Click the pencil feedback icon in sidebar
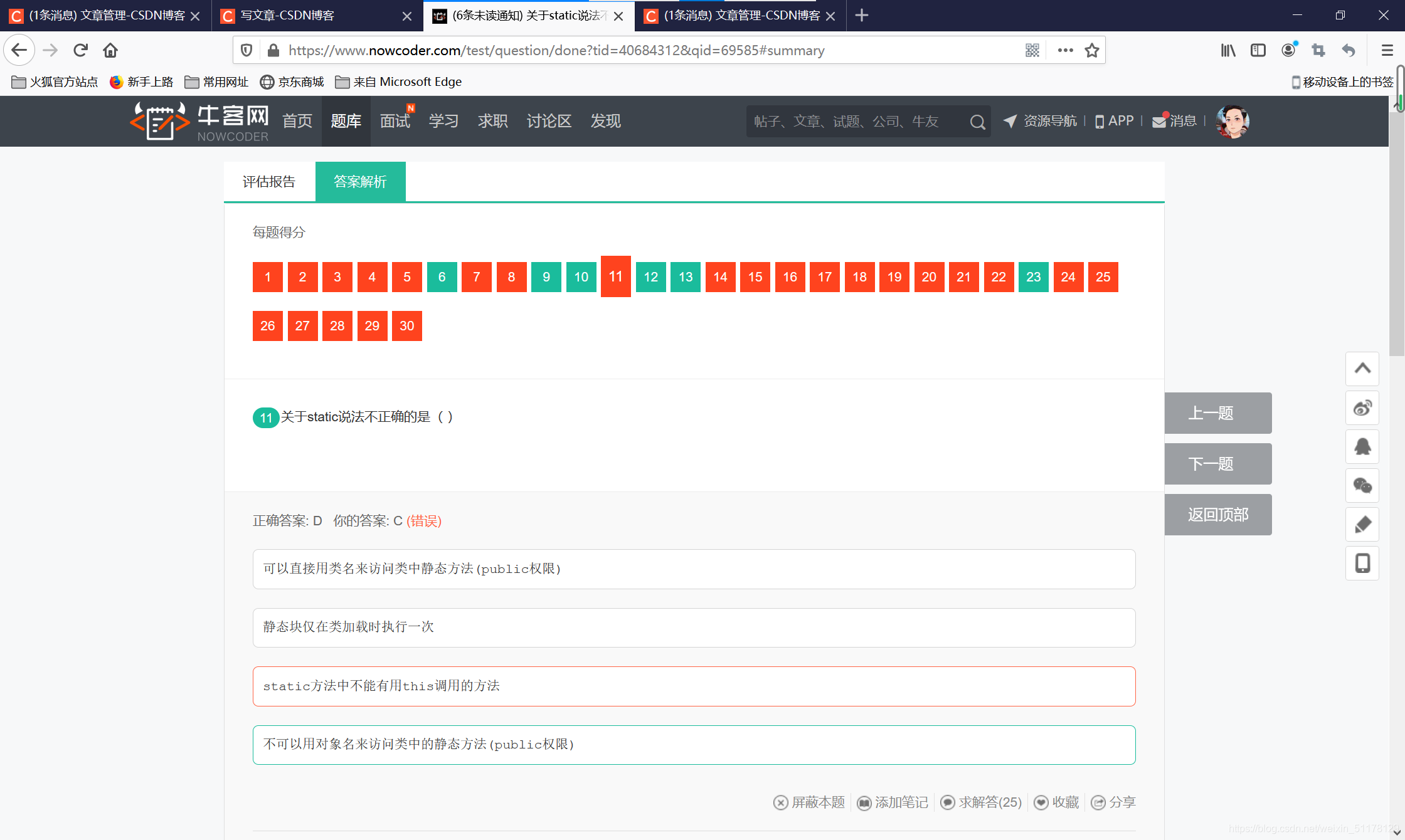The height and width of the screenshot is (840, 1405). (1362, 525)
